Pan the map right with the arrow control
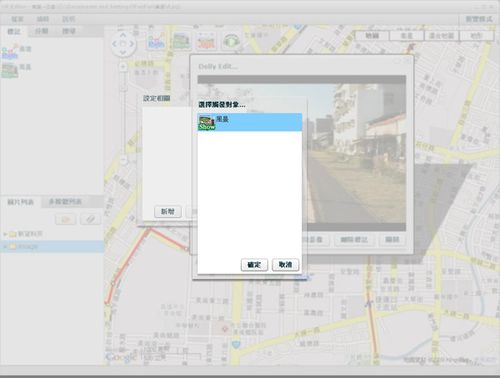This screenshot has width=500, height=378. (x=131, y=44)
